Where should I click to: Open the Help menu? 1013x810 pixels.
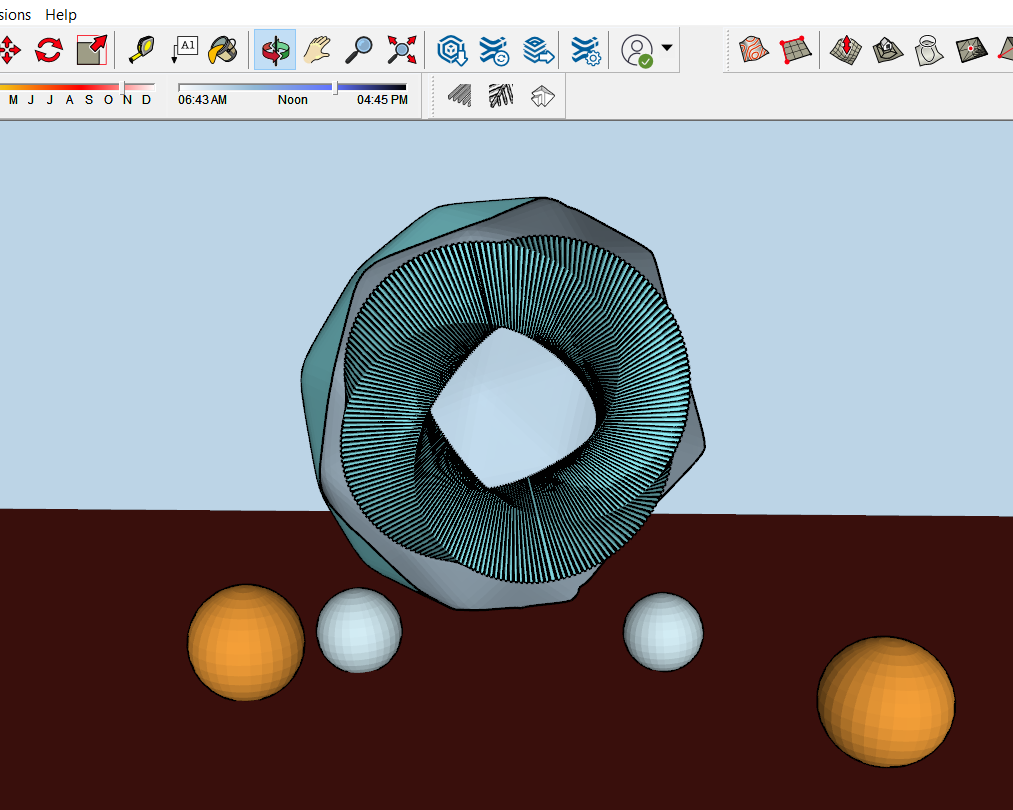tap(61, 15)
